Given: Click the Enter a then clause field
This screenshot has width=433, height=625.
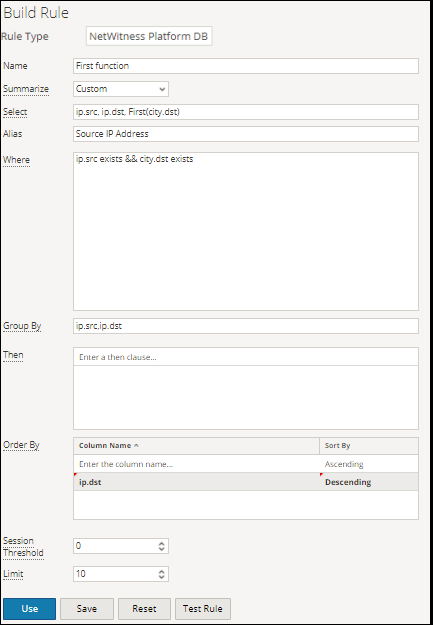Looking at the screenshot, I should click(246, 357).
